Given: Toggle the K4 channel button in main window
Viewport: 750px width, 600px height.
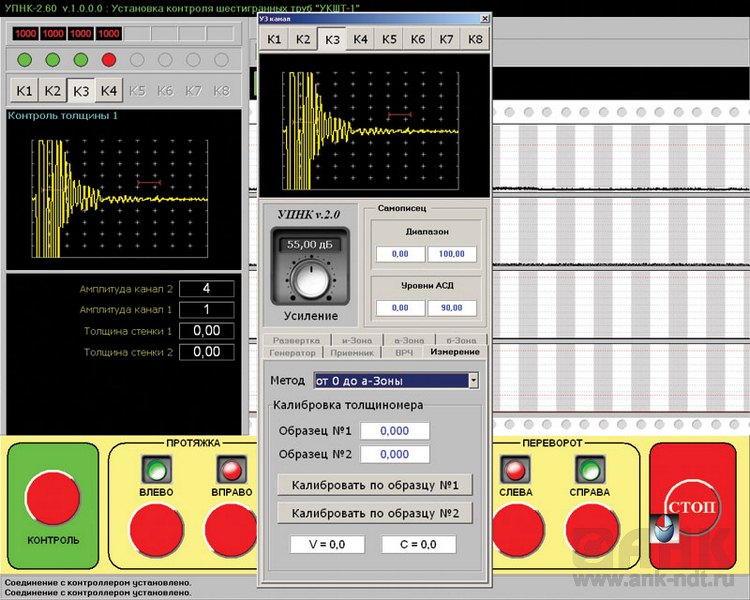Looking at the screenshot, I should coord(109,90).
